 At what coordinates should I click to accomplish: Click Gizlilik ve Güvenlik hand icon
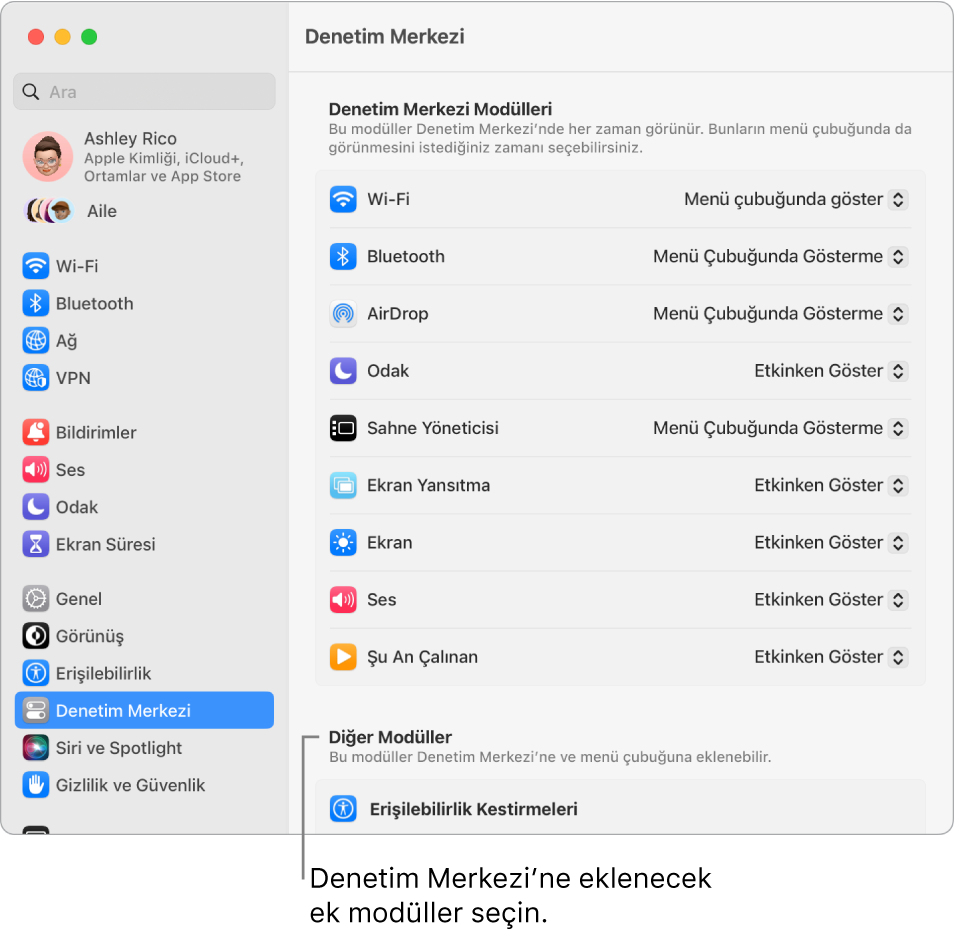pos(36,785)
